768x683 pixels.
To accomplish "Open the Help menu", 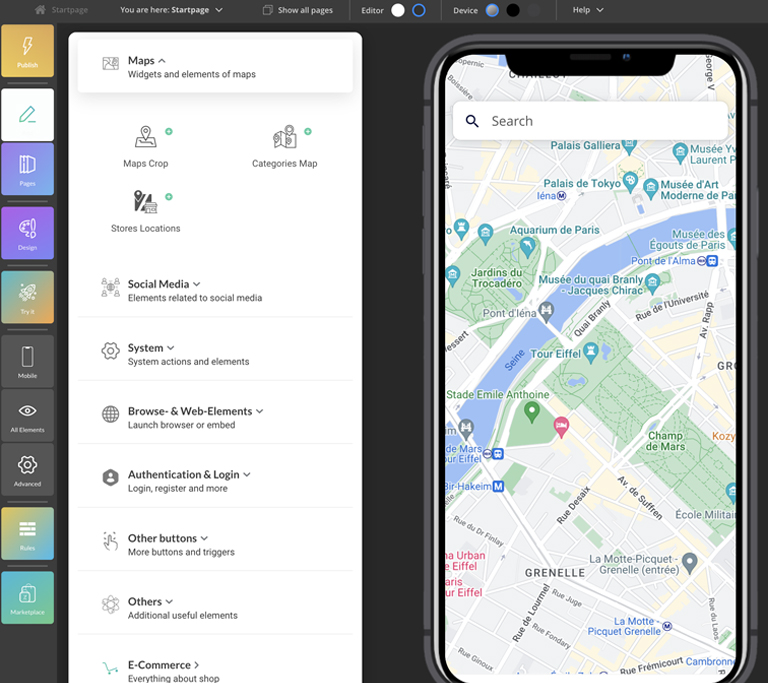I will 588,10.
